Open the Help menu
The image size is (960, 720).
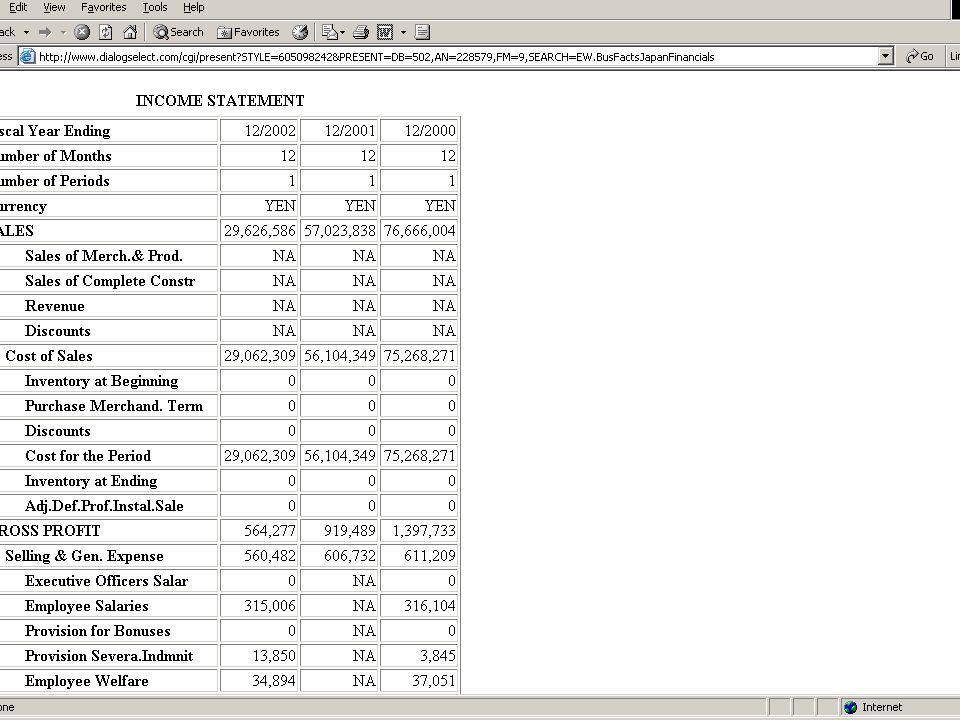point(193,7)
